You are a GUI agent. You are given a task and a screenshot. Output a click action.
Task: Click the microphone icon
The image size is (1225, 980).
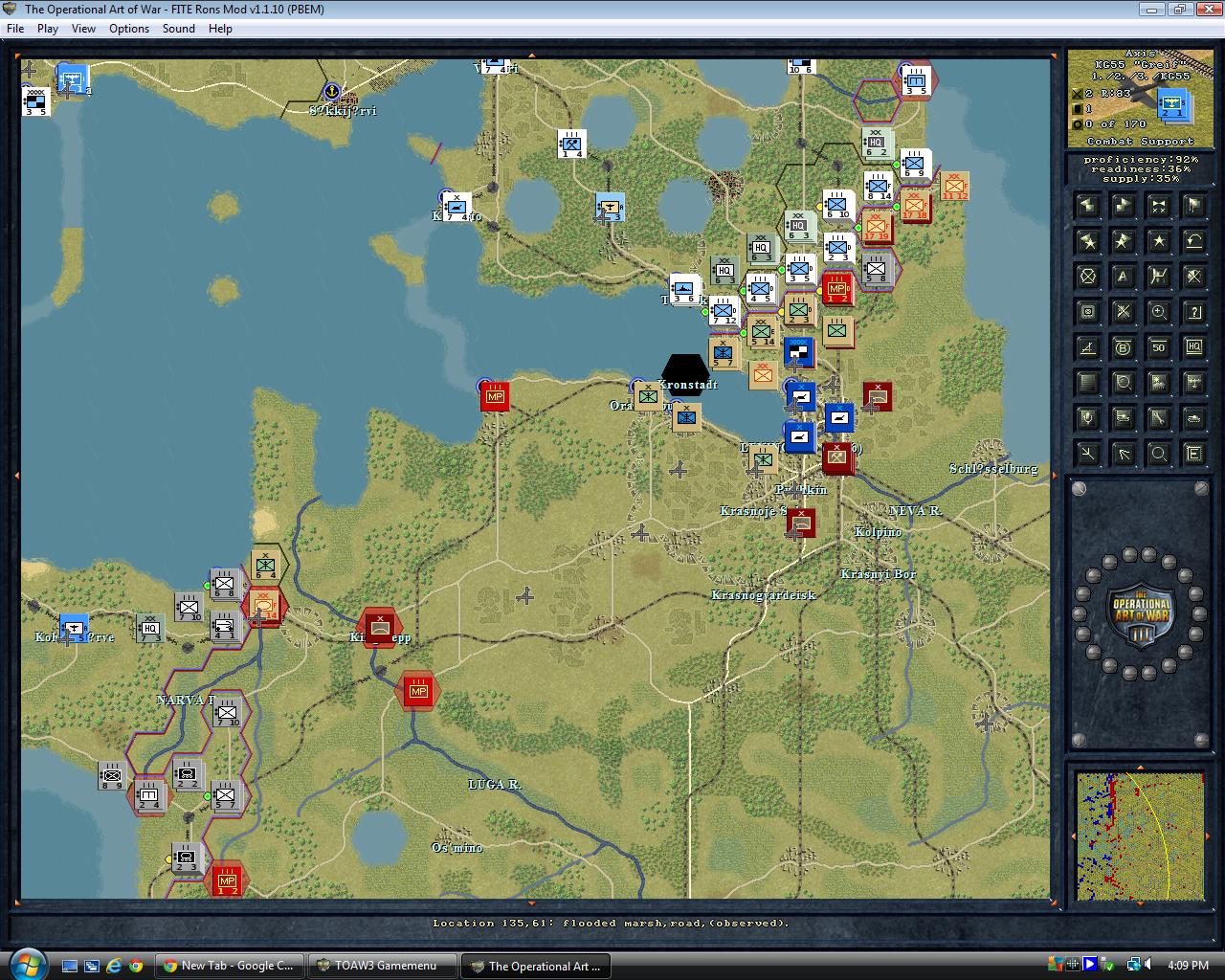click(1088, 418)
